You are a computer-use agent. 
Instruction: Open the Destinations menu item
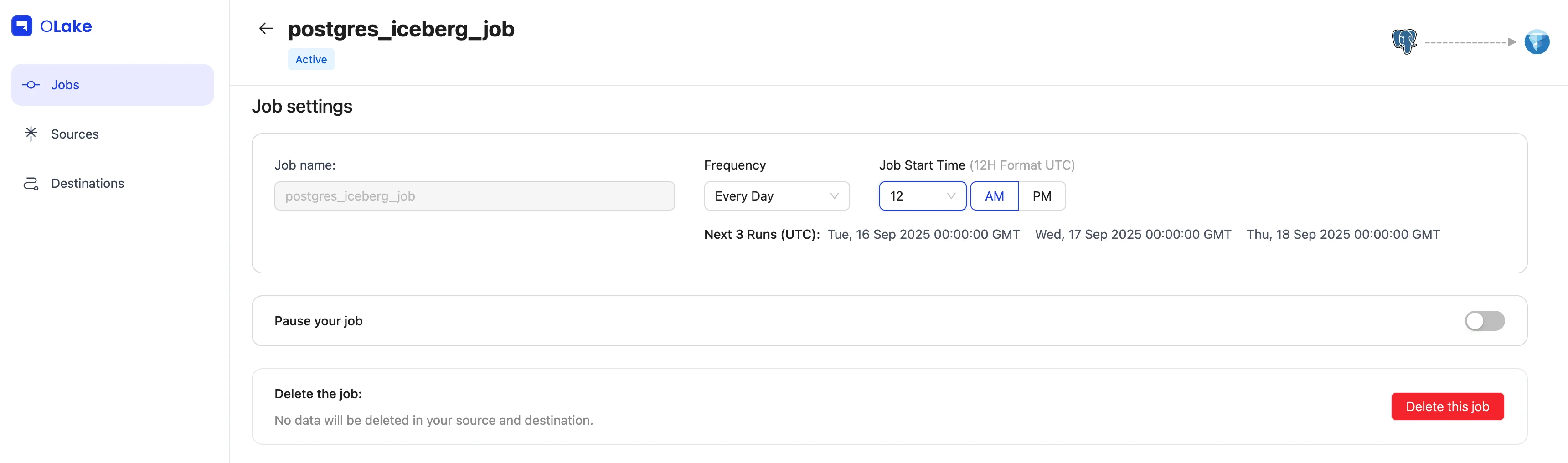[88, 184]
